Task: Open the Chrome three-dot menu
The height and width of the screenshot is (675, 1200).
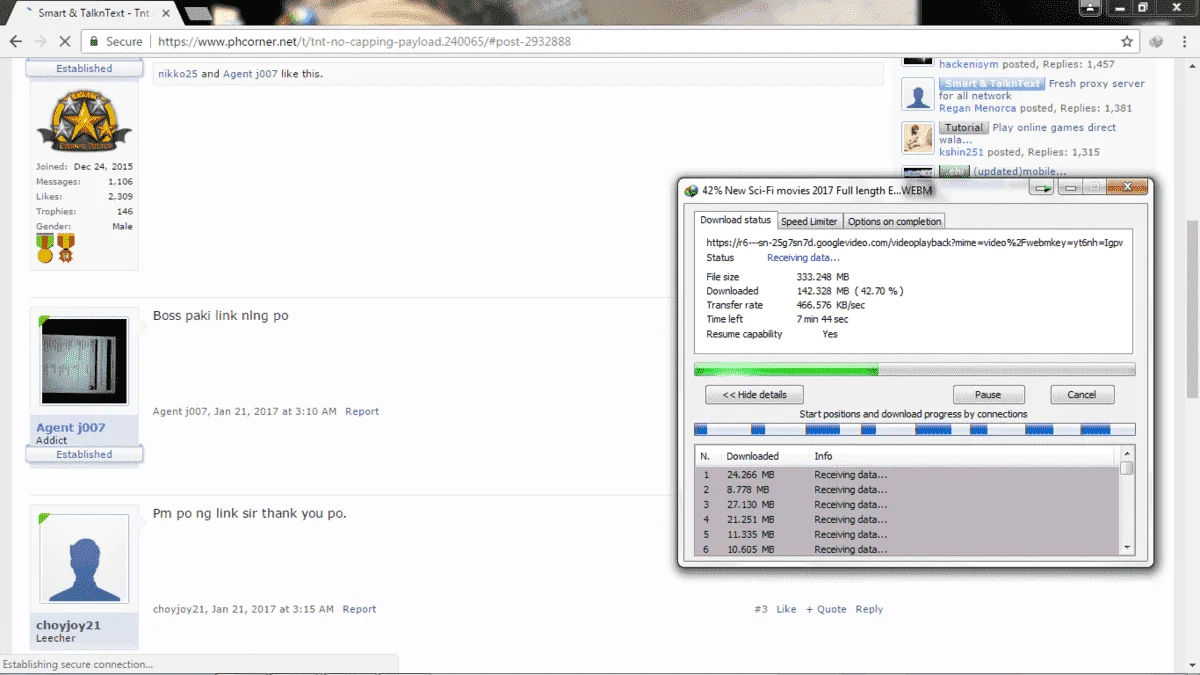Action: [x=1183, y=42]
